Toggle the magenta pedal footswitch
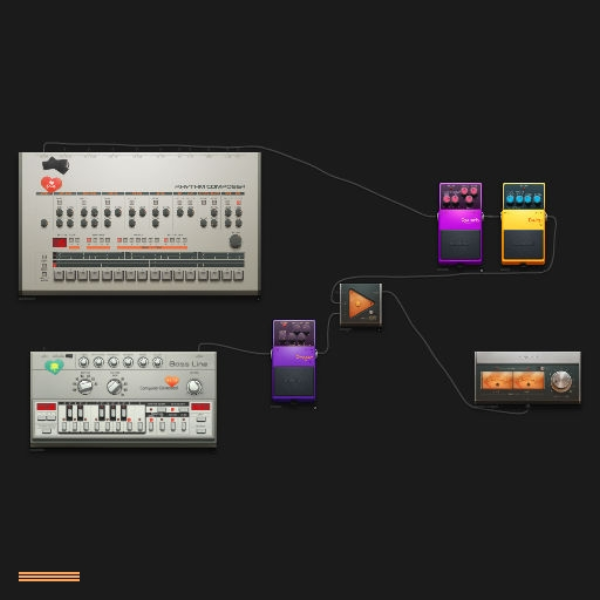Viewport: 600px width, 600px height. pos(460,245)
